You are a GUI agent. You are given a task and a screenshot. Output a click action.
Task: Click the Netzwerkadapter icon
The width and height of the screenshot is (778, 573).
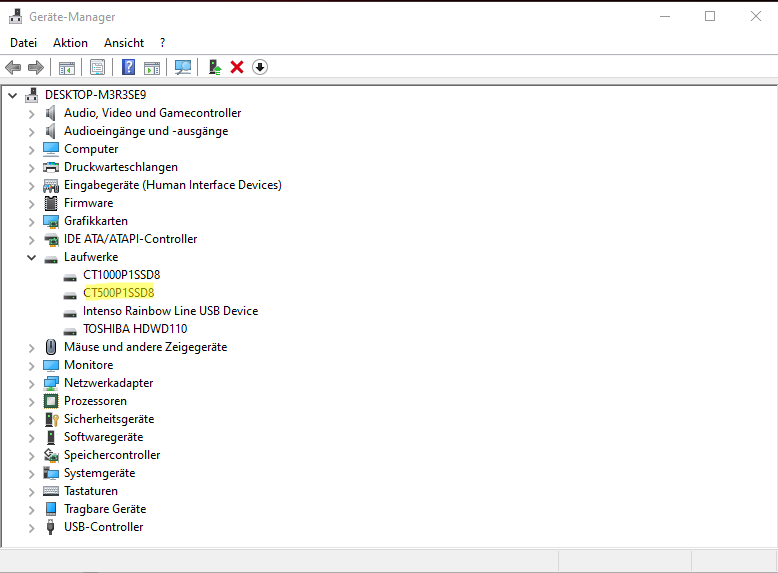[51, 383]
